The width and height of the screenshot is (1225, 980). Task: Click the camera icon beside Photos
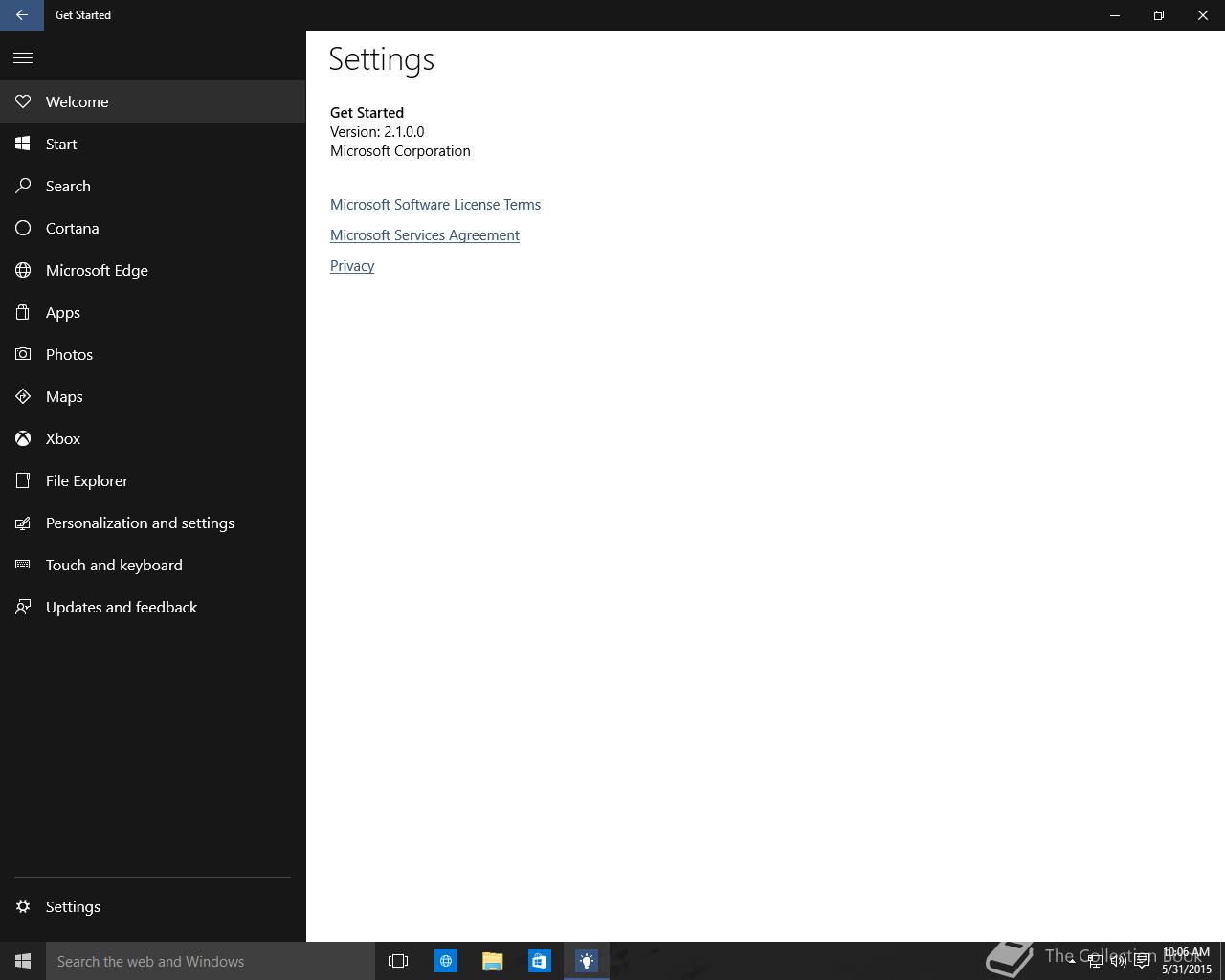click(23, 354)
